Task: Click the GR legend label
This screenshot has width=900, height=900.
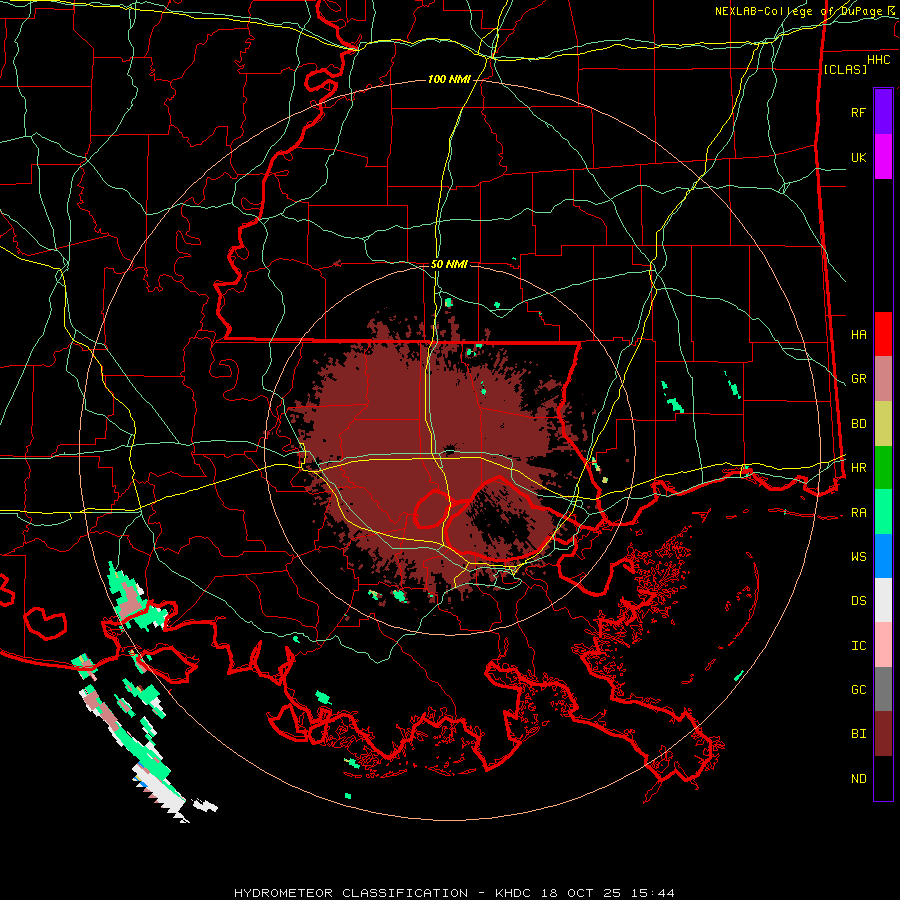Action: pyautogui.click(x=858, y=379)
